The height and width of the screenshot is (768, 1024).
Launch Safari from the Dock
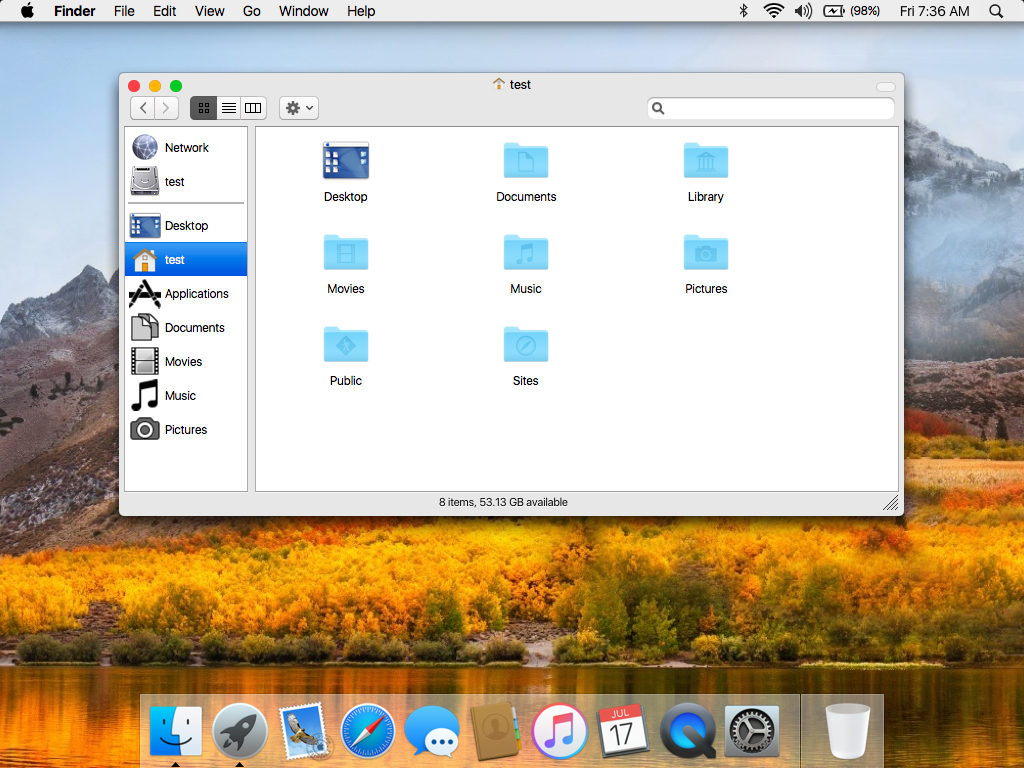(368, 731)
